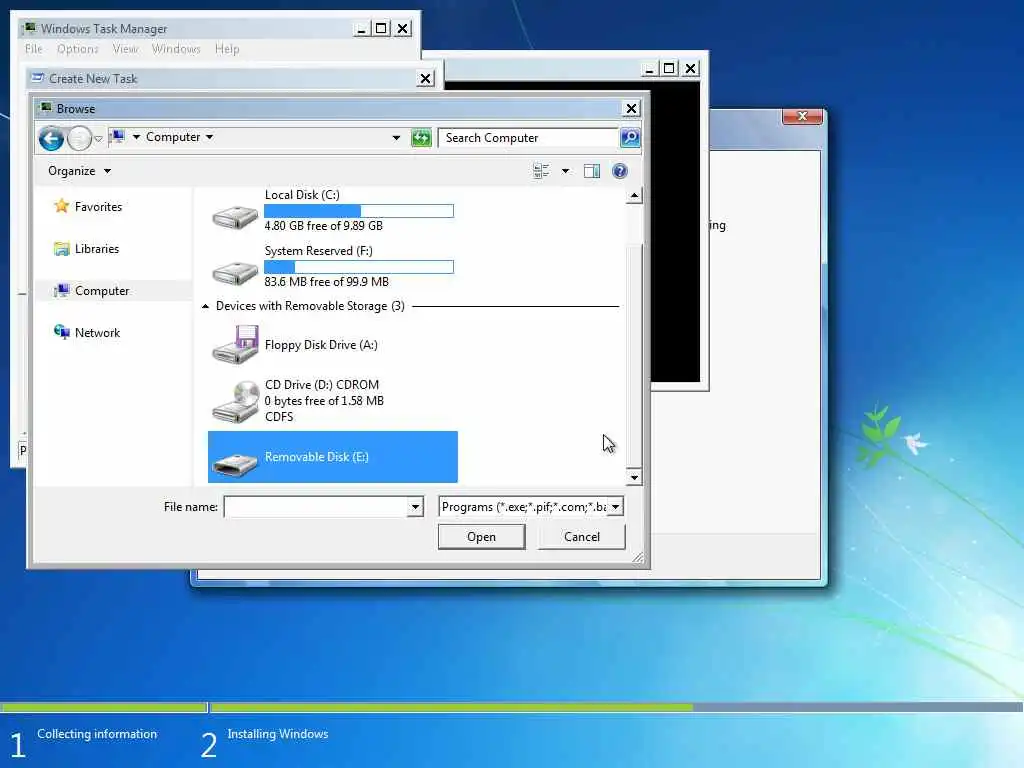Click in the File name input box
The image size is (1024, 768).
pos(316,507)
